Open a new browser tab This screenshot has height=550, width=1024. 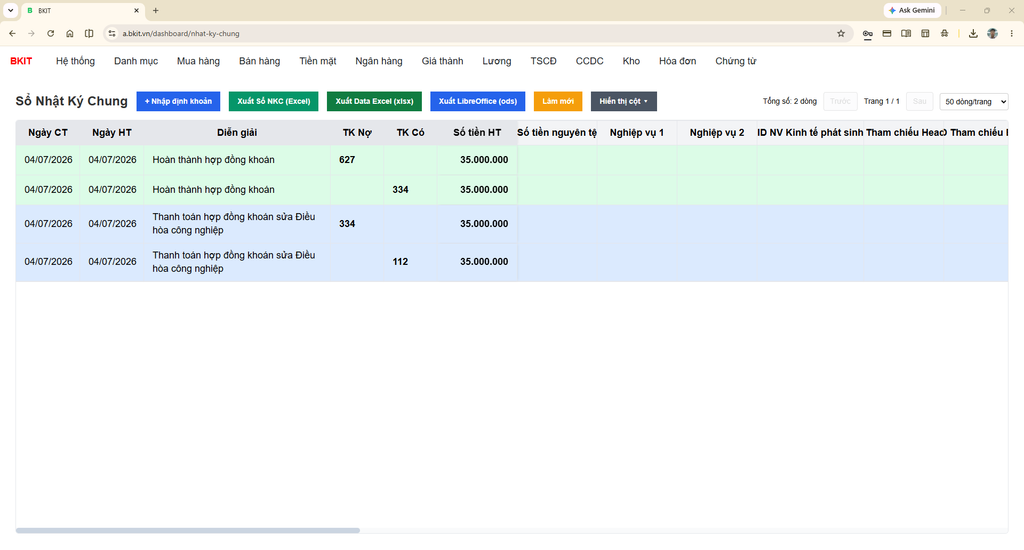(x=155, y=10)
